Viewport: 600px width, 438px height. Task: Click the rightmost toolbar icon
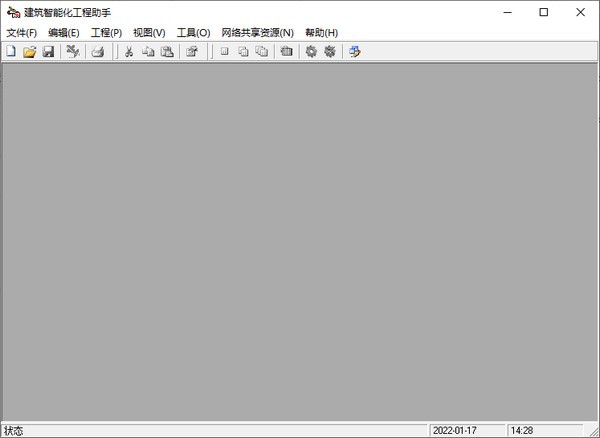pyautogui.click(x=355, y=51)
